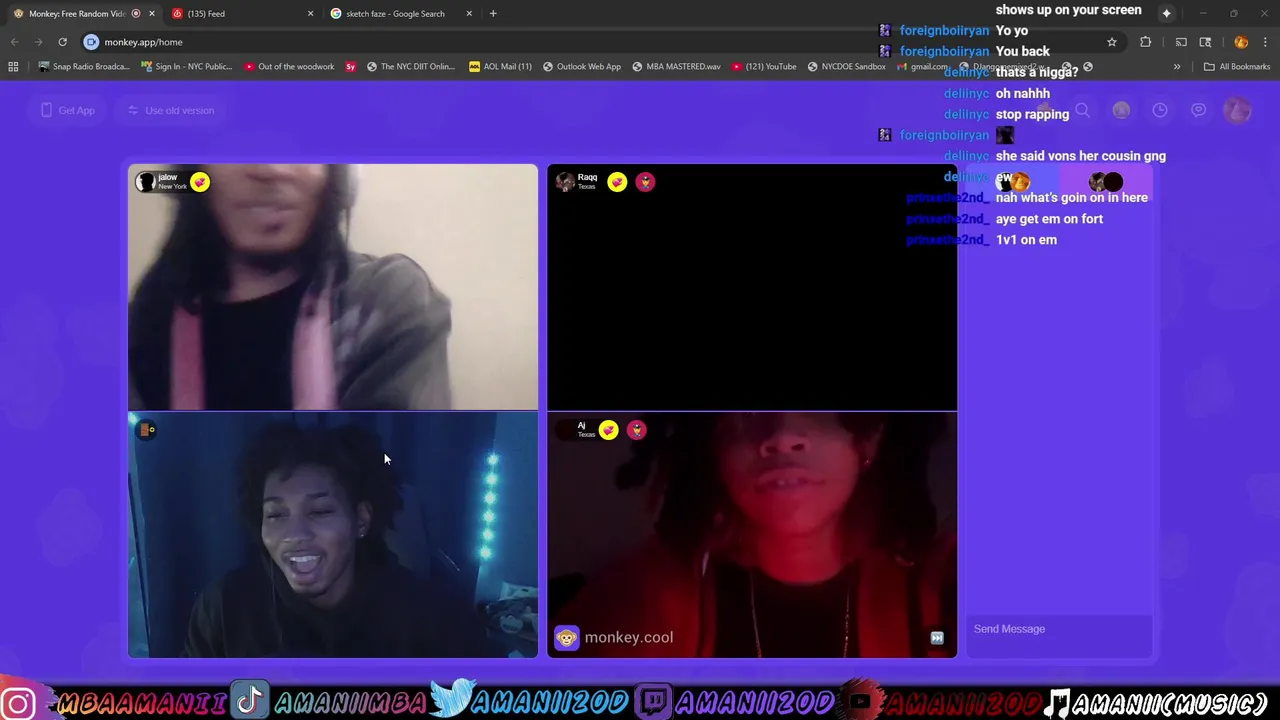This screenshot has height=720, width=1280.
Task: Click Raqq's profile avatar on video
Action: pyautogui.click(x=565, y=181)
